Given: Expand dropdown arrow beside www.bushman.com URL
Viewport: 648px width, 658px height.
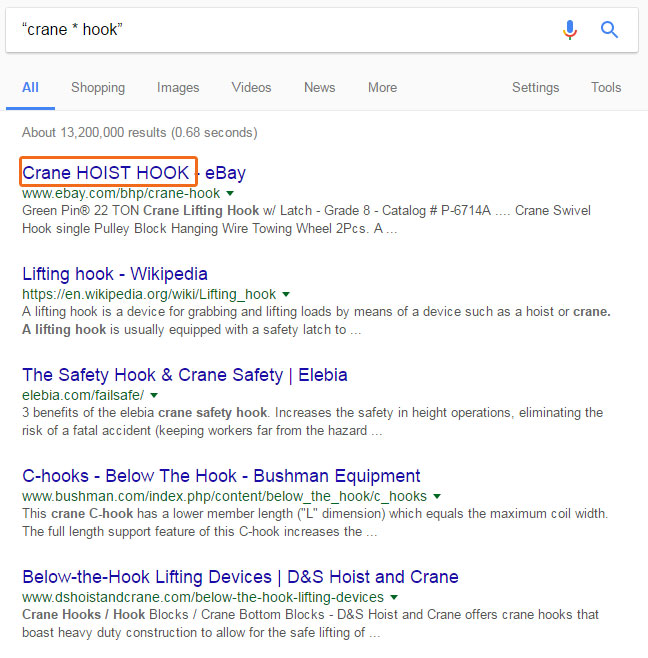Looking at the screenshot, I should 437,496.
